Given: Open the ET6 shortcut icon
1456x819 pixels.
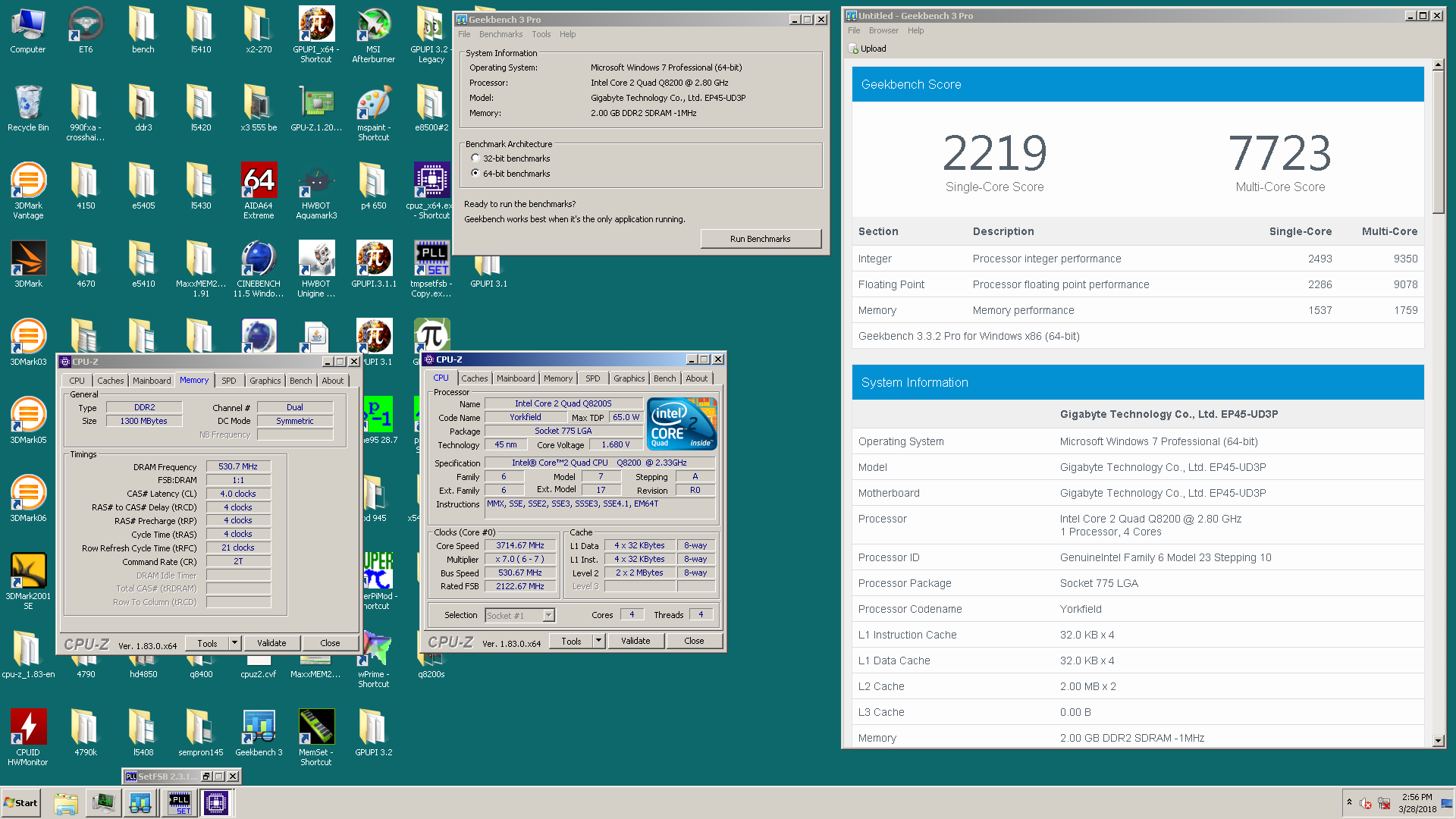Looking at the screenshot, I should pyautogui.click(x=86, y=30).
